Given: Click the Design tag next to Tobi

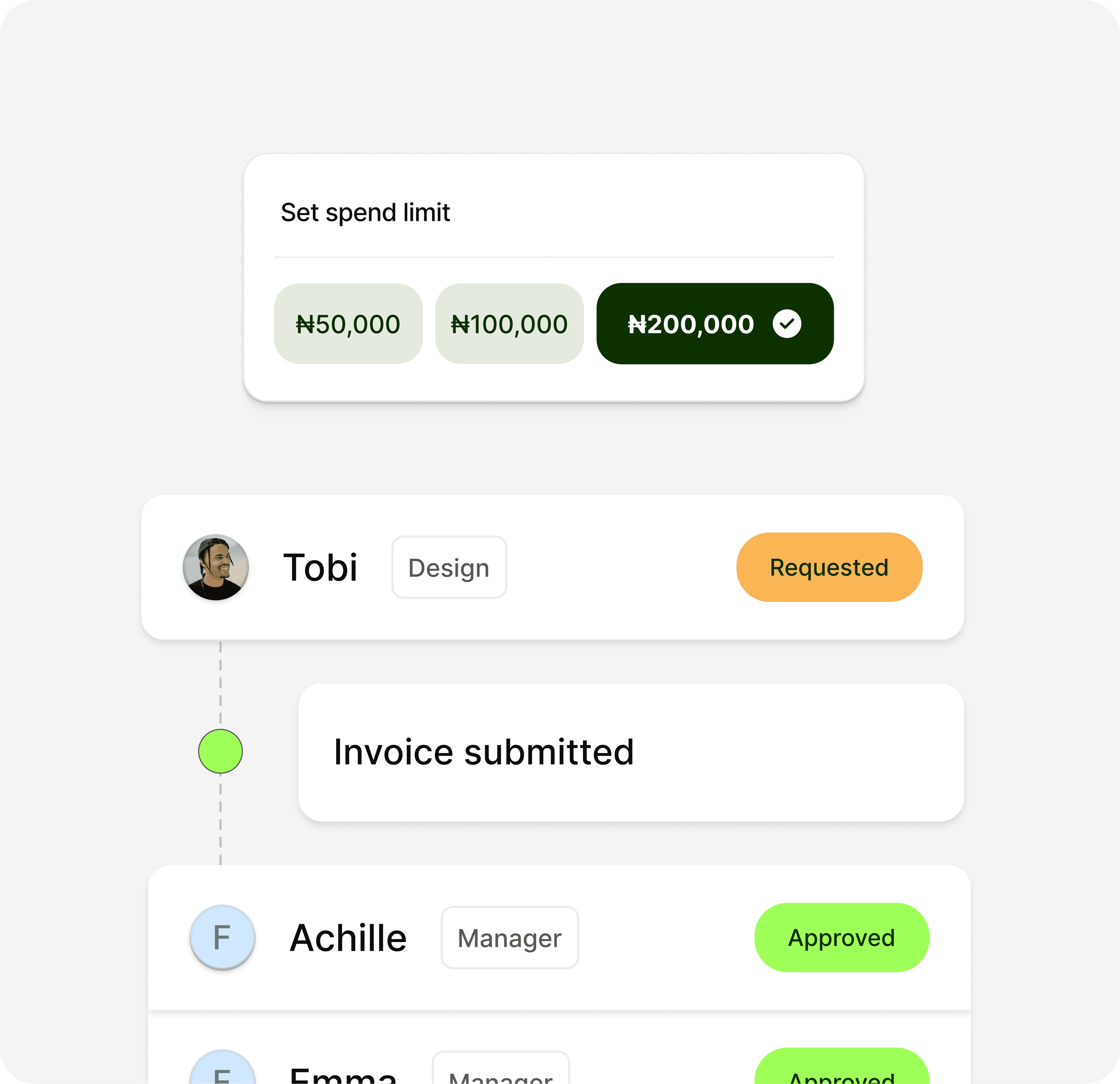Looking at the screenshot, I should pos(449,568).
